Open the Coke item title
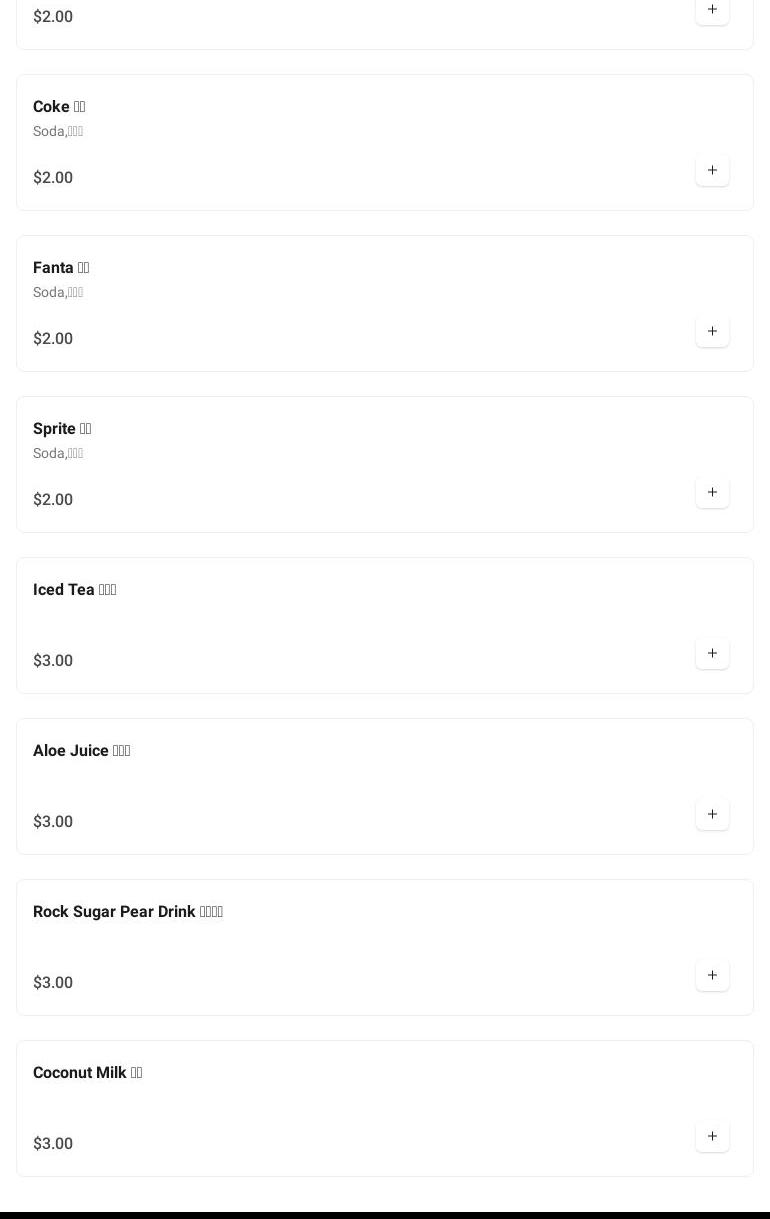 point(59,107)
